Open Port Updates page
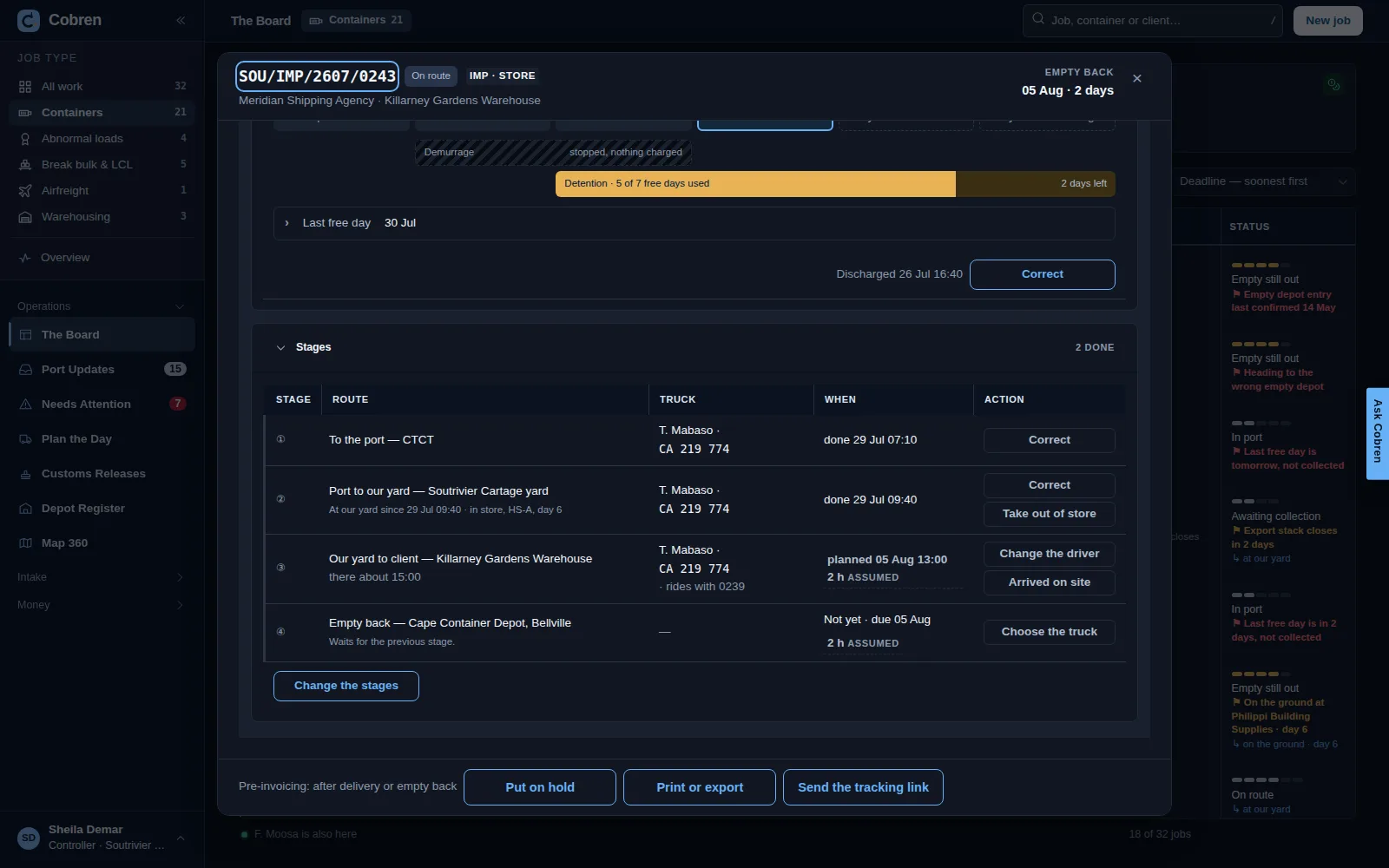This screenshot has width=1389, height=868. point(102,369)
